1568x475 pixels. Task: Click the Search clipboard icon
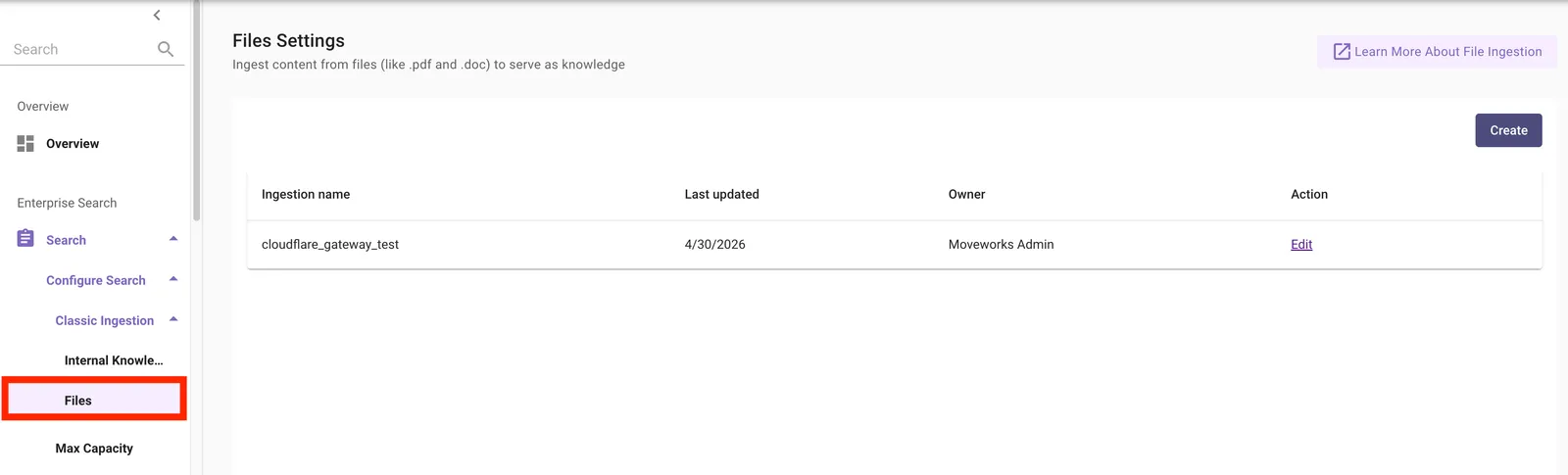pos(25,239)
